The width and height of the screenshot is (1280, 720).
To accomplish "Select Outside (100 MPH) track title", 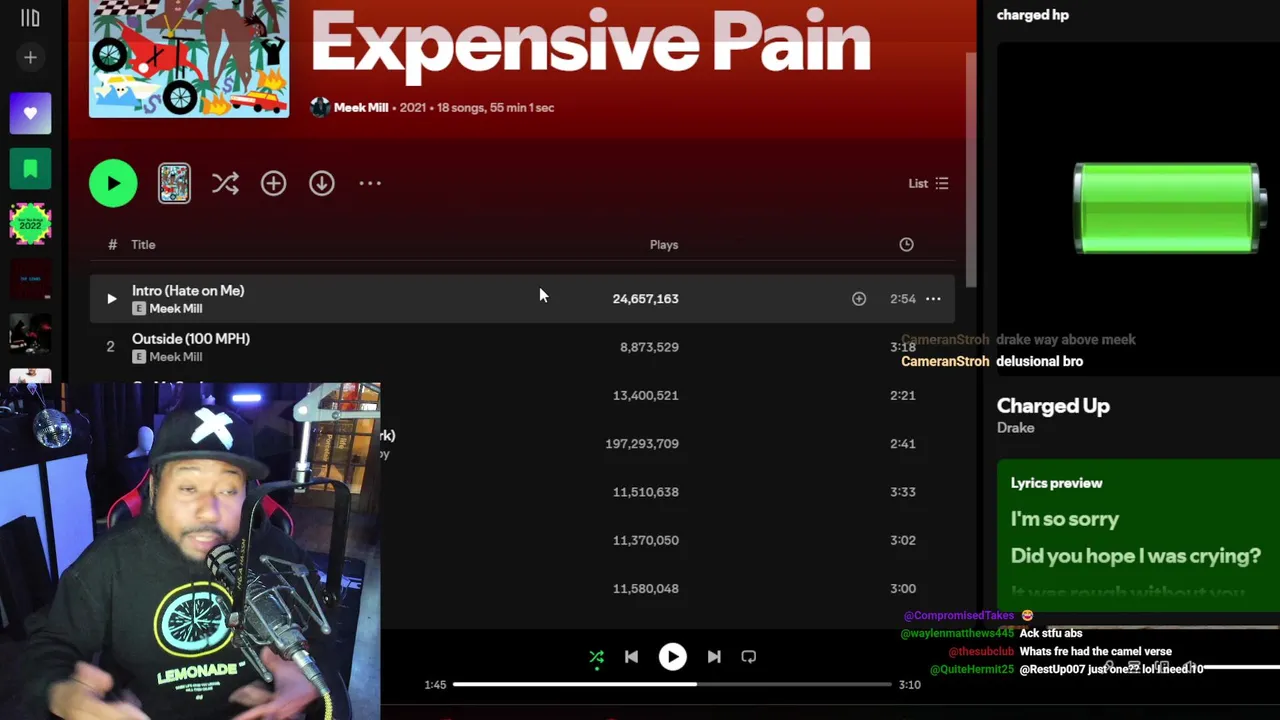I will pyautogui.click(x=191, y=338).
